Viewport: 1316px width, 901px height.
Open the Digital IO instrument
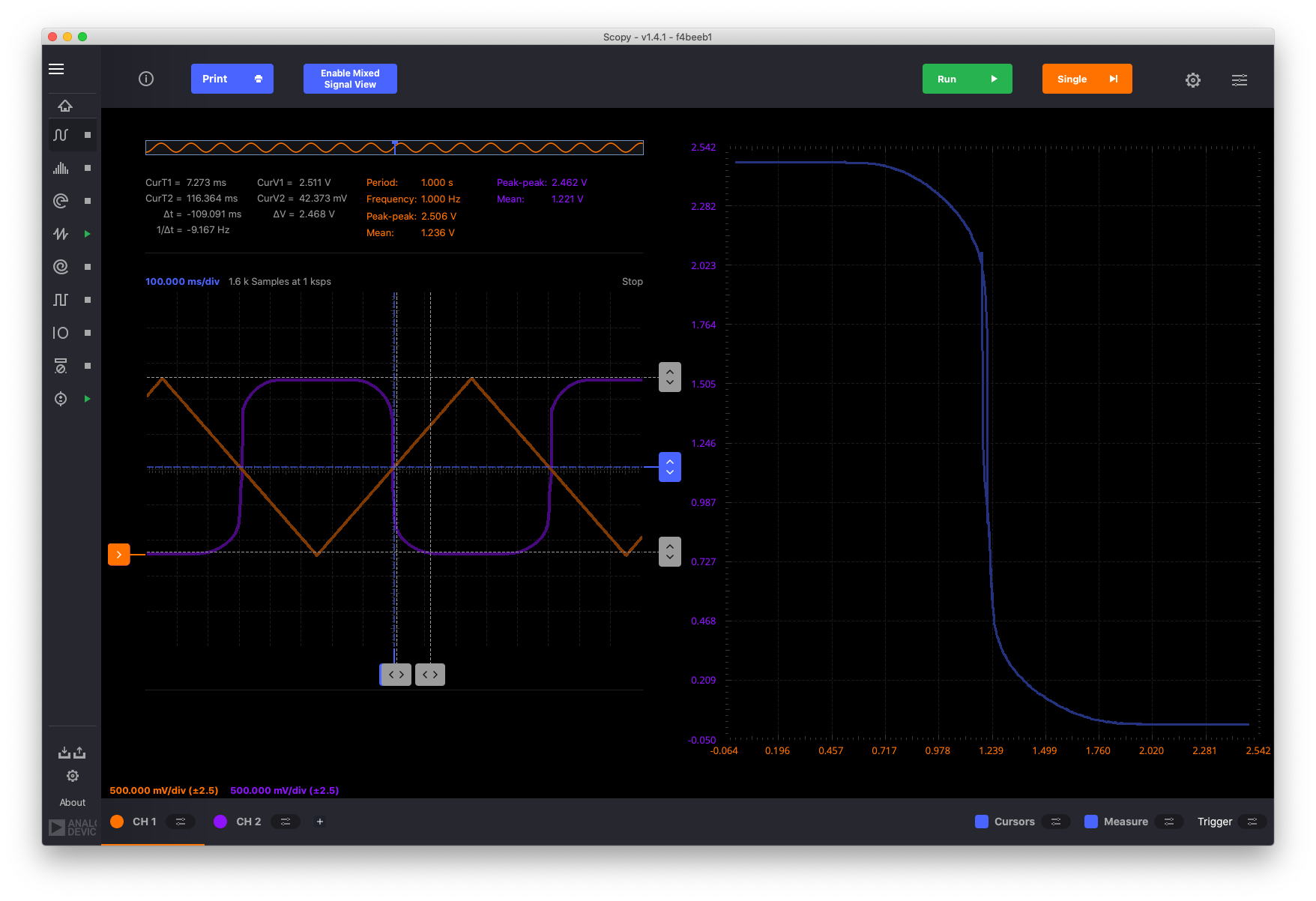(61, 333)
